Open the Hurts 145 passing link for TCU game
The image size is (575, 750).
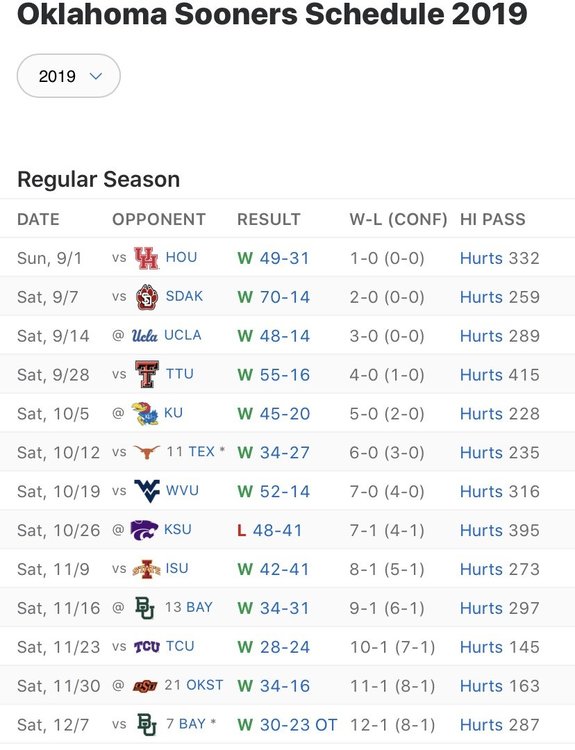(499, 647)
